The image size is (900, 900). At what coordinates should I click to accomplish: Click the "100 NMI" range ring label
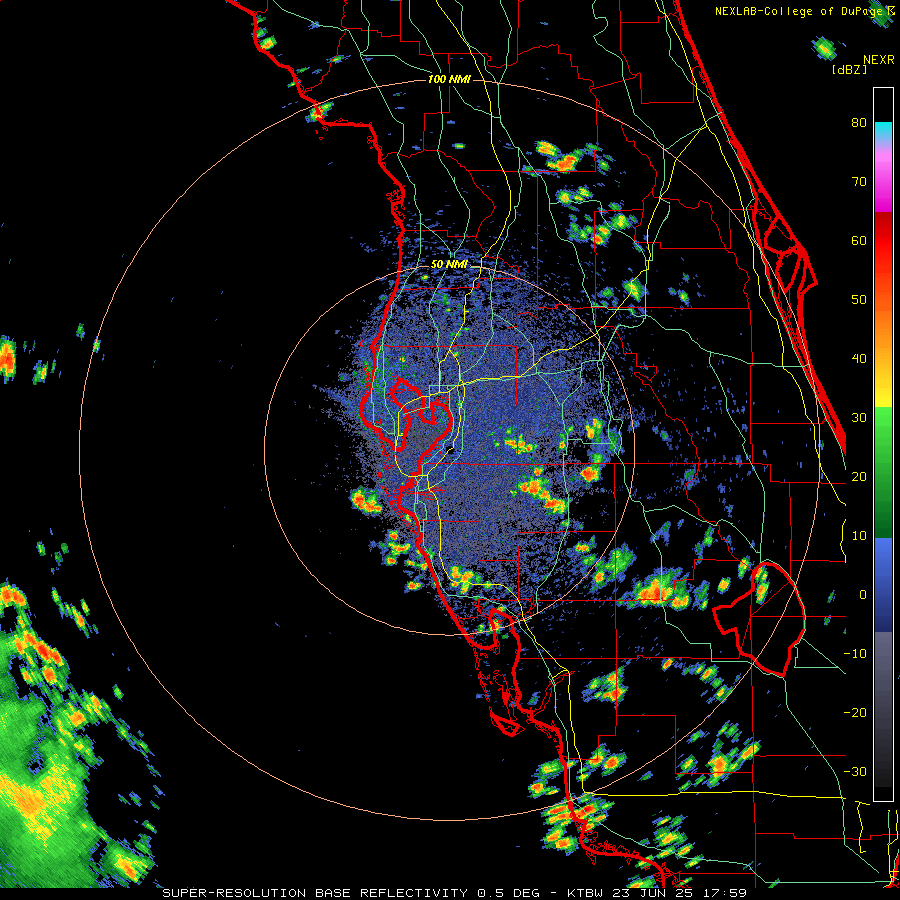(449, 79)
